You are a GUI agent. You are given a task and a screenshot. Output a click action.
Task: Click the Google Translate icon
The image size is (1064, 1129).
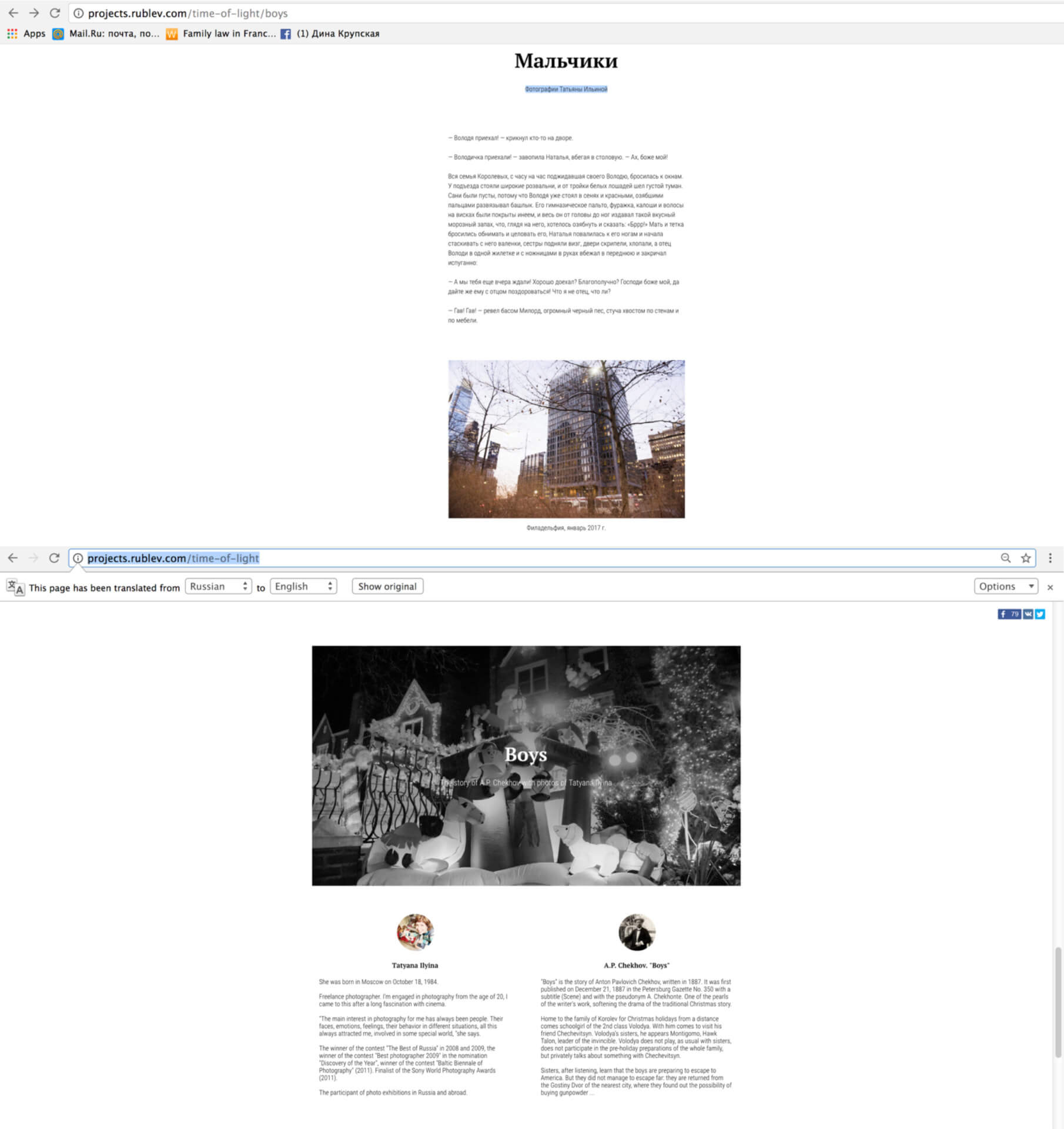(15, 587)
